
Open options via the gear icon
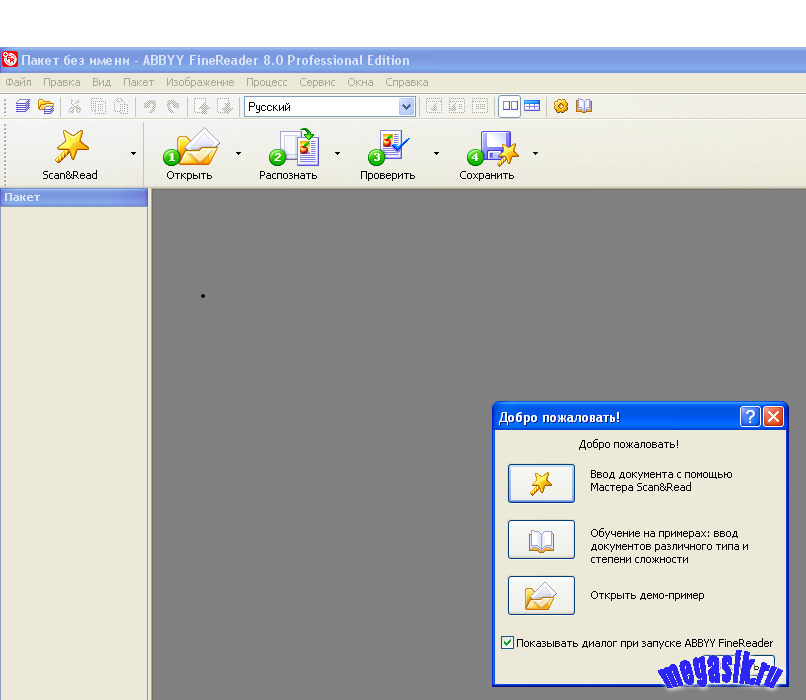click(x=561, y=106)
